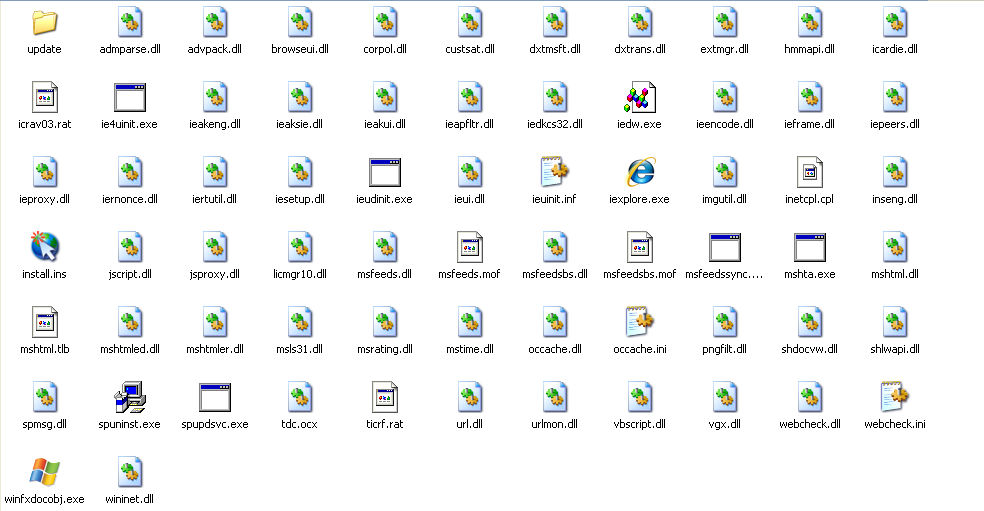
Task: Select the winfxdocobj.exe Windows flag icon
Action: [x=45, y=472]
